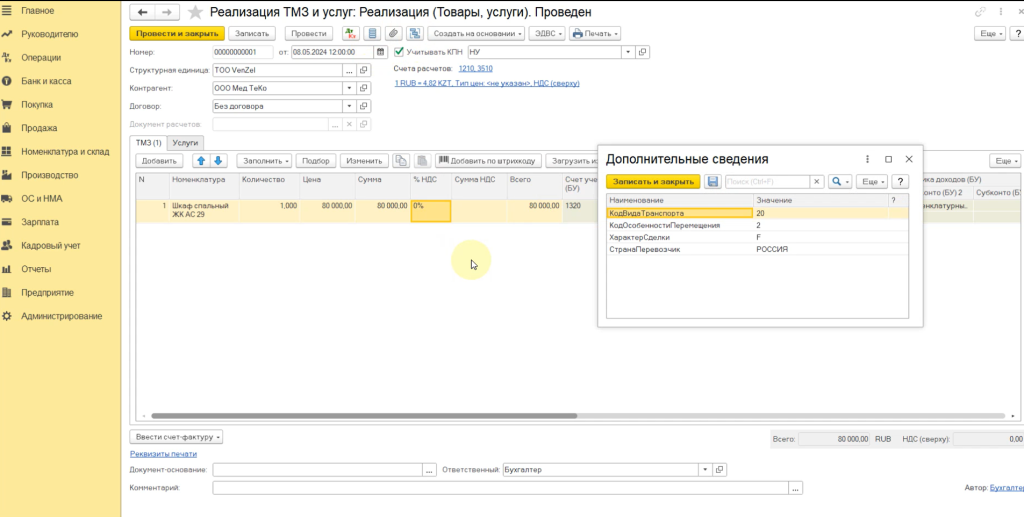
Task: Click the Провести и закрыть button
Action: (x=176, y=33)
